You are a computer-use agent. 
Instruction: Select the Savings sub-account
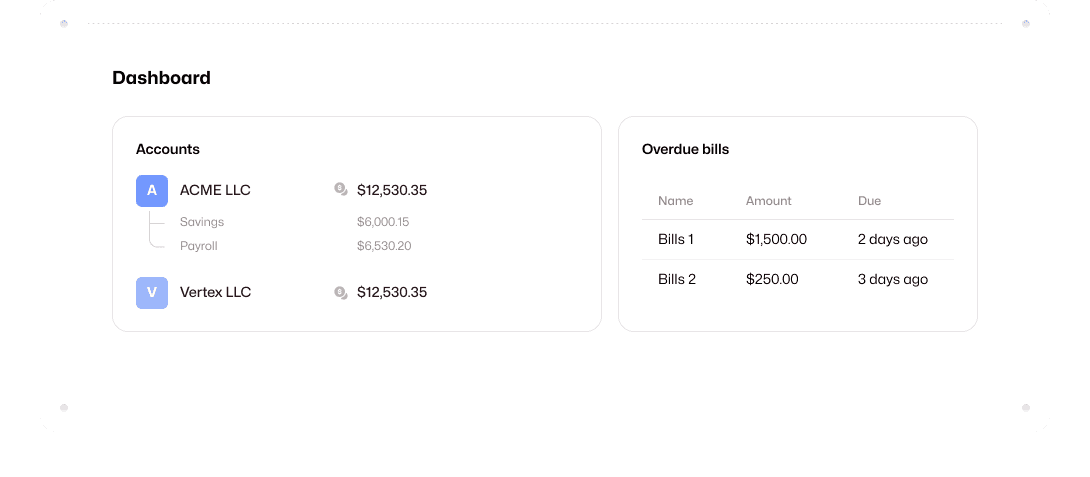point(202,222)
